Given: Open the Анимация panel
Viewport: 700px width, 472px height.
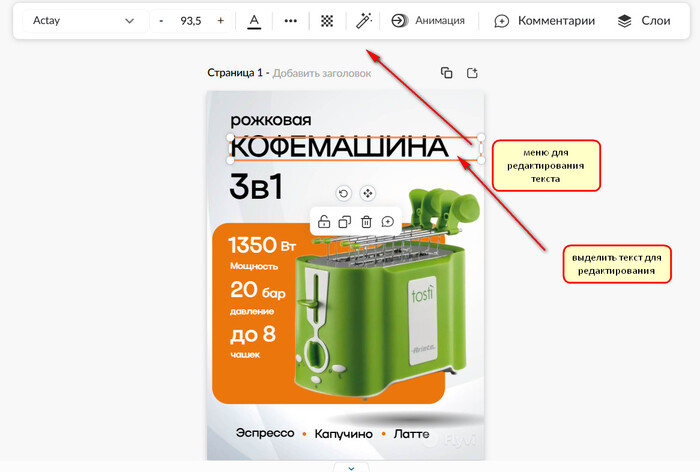Looking at the screenshot, I should click(x=428, y=21).
